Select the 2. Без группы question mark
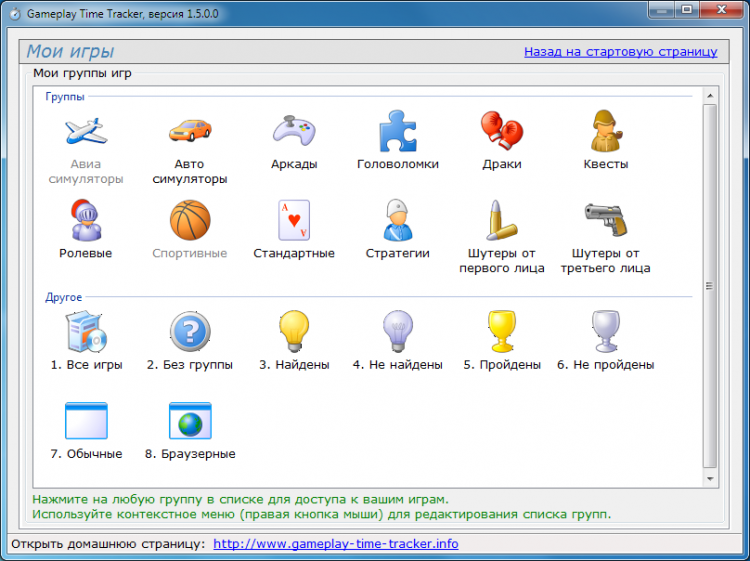The height and width of the screenshot is (561, 750). [190, 331]
